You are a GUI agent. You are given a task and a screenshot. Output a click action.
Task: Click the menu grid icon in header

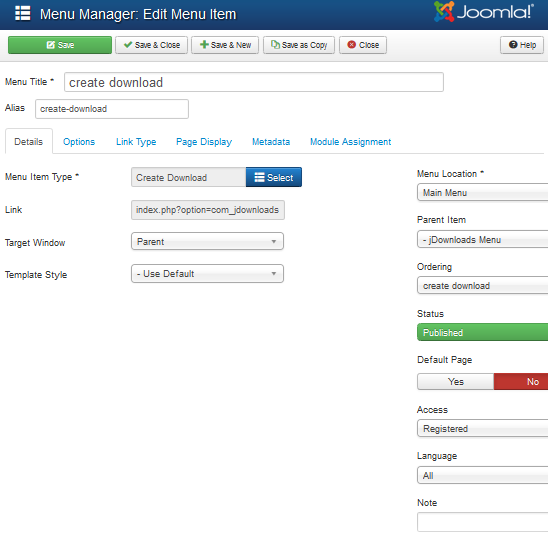point(23,14)
